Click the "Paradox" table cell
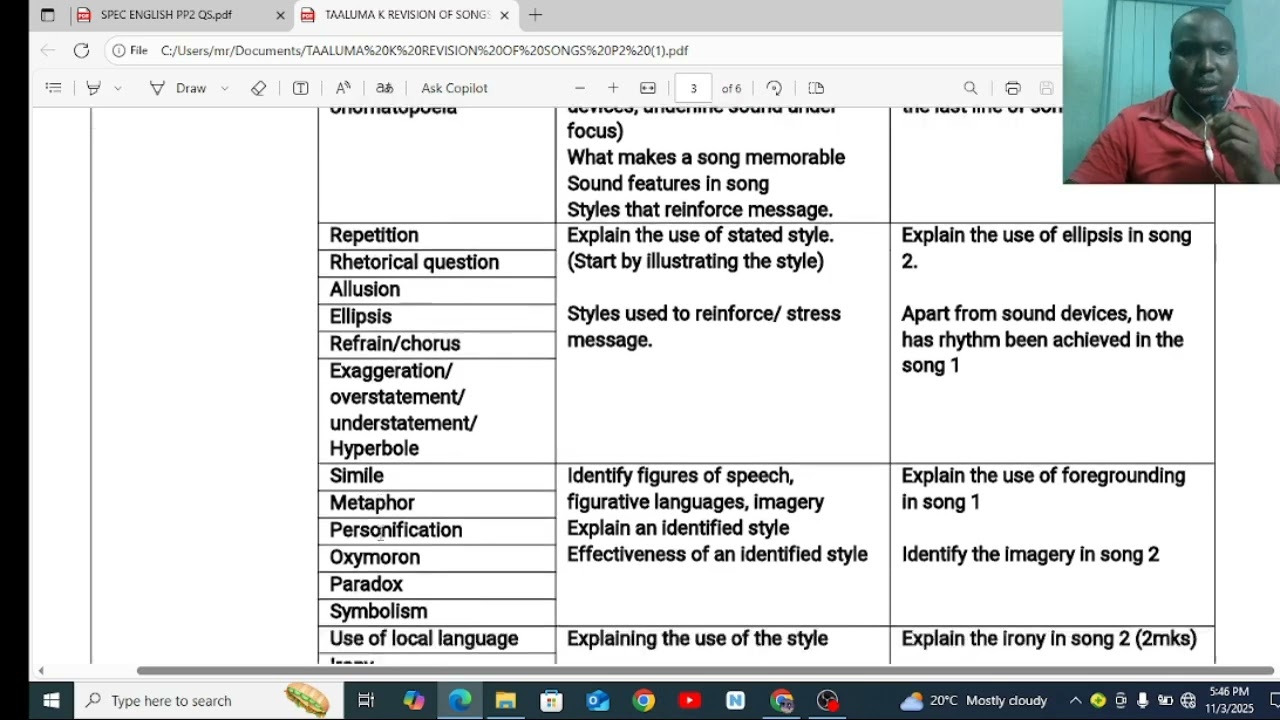1280x720 pixels. (437, 584)
